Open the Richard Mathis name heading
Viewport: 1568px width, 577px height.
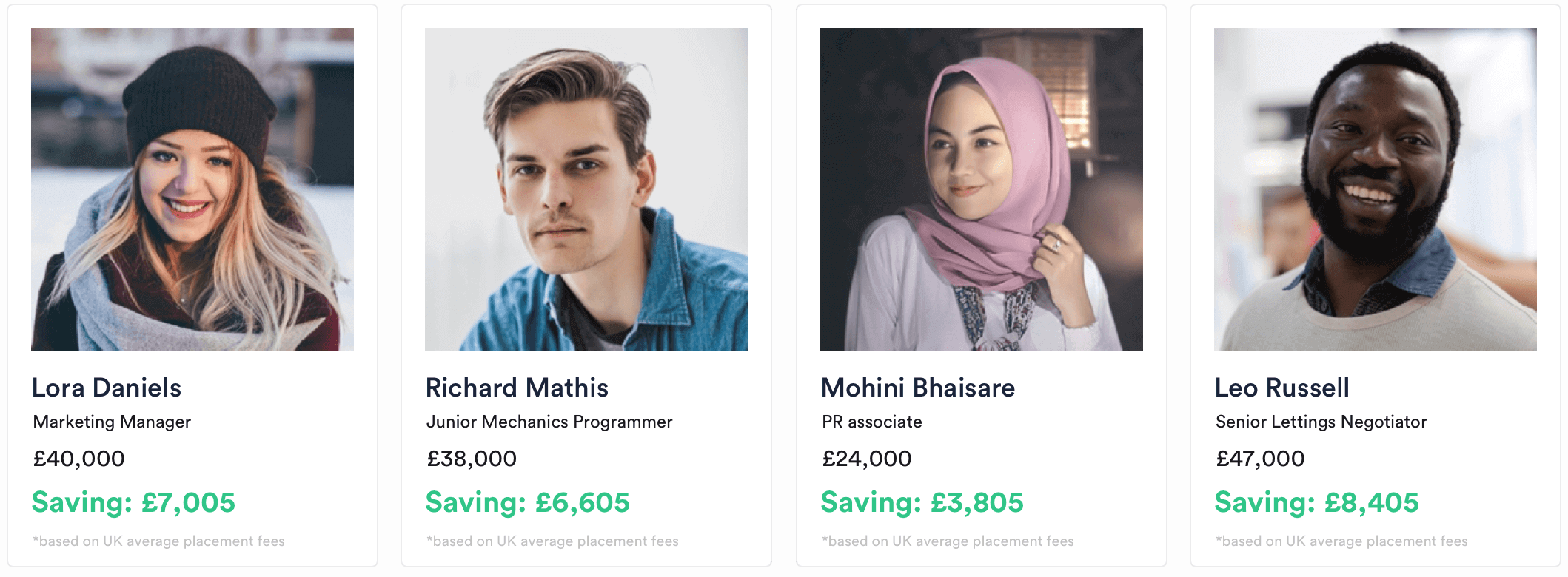click(517, 388)
